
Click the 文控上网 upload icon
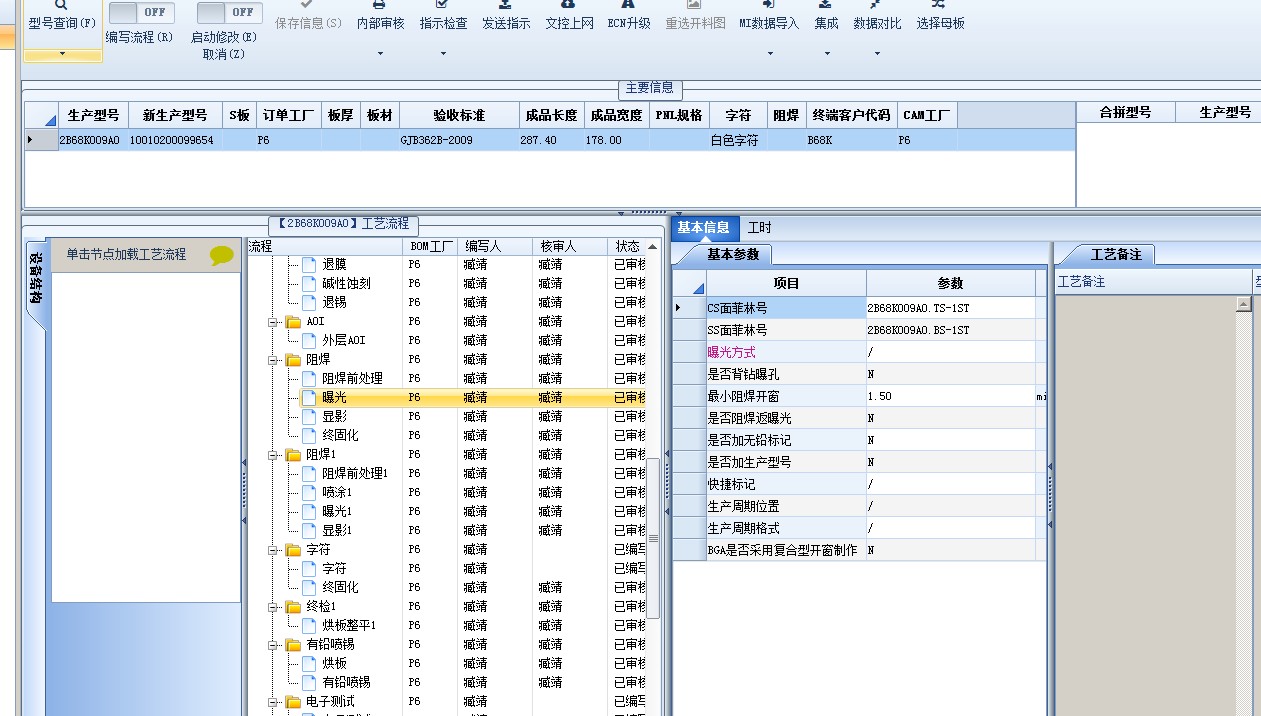click(569, 16)
